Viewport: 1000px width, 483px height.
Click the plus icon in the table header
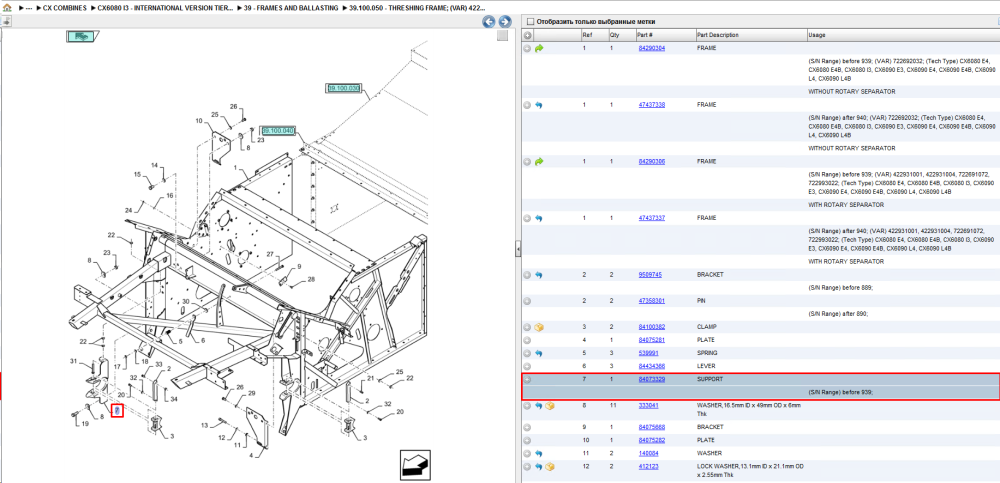pos(527,35)
